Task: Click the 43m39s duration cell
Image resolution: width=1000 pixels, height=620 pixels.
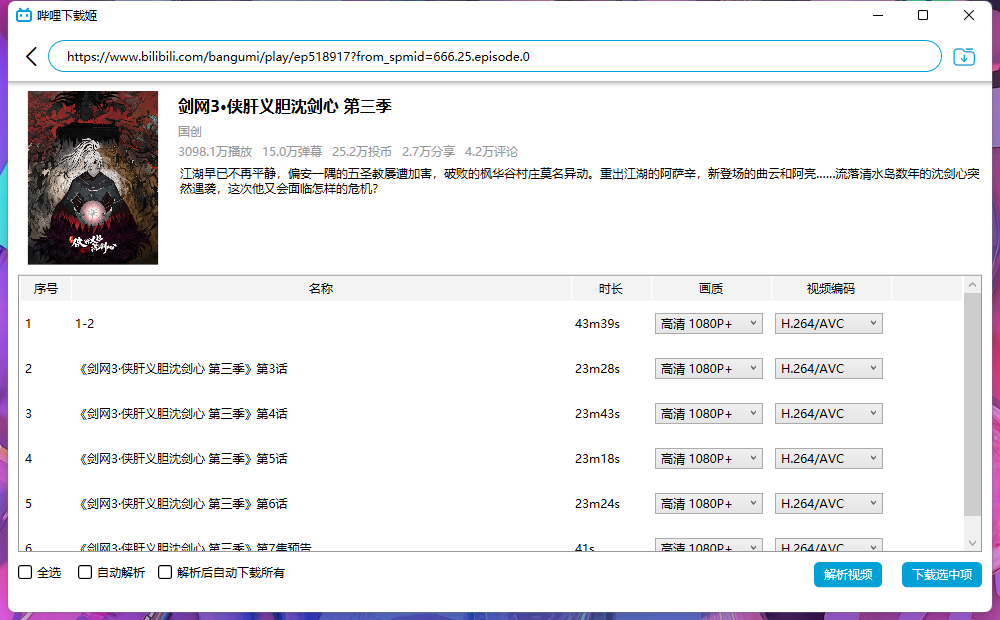Action: (x=598, y=323)
